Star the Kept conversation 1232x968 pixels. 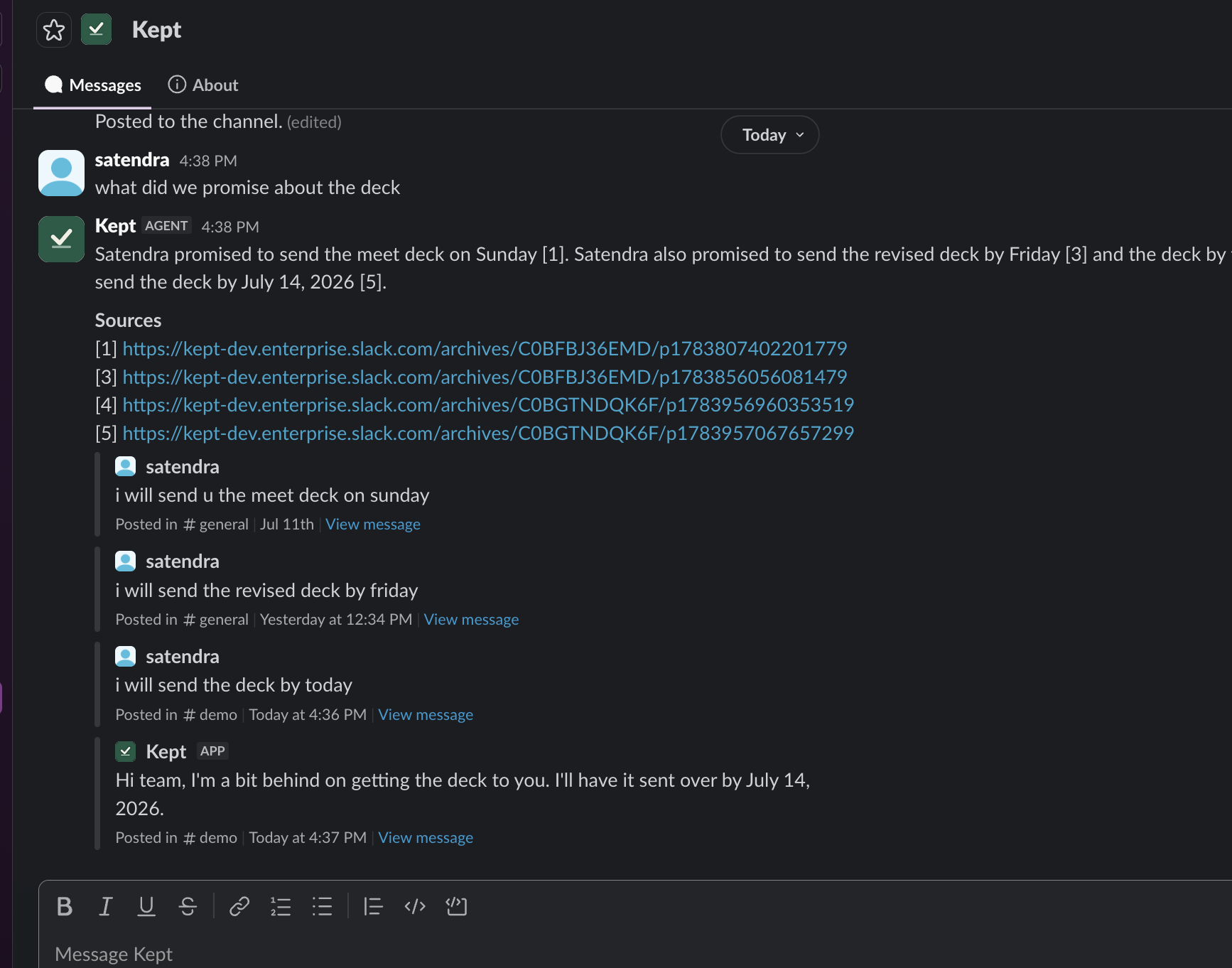(54, 30)
